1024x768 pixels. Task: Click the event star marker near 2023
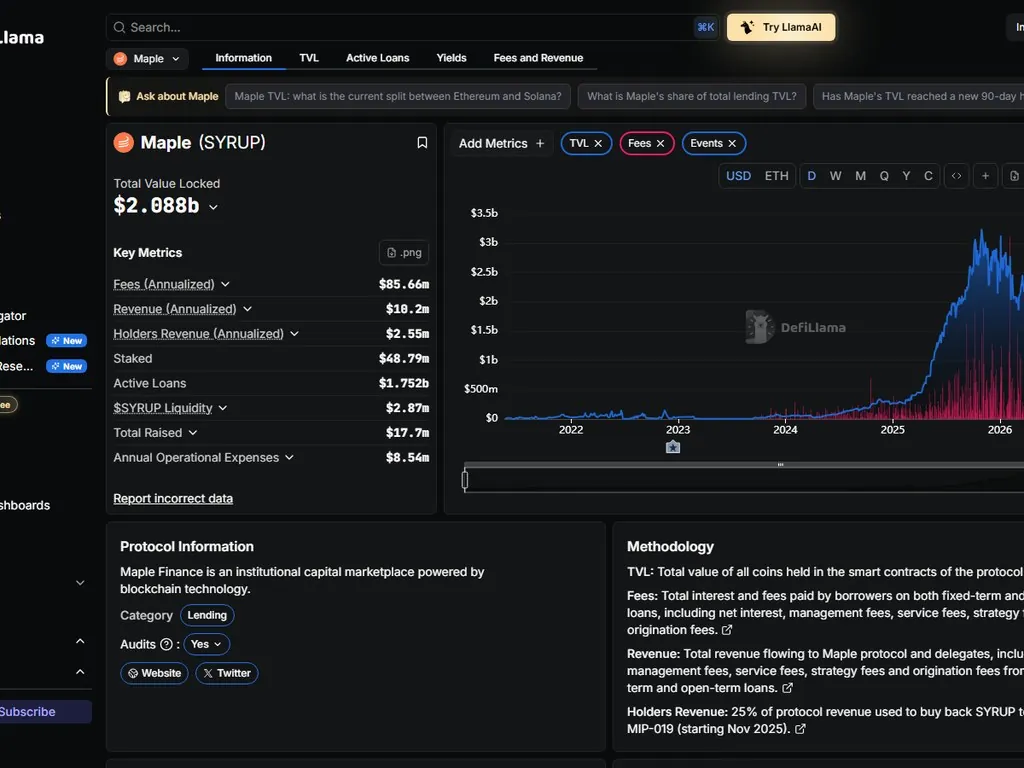click(673, 447)
